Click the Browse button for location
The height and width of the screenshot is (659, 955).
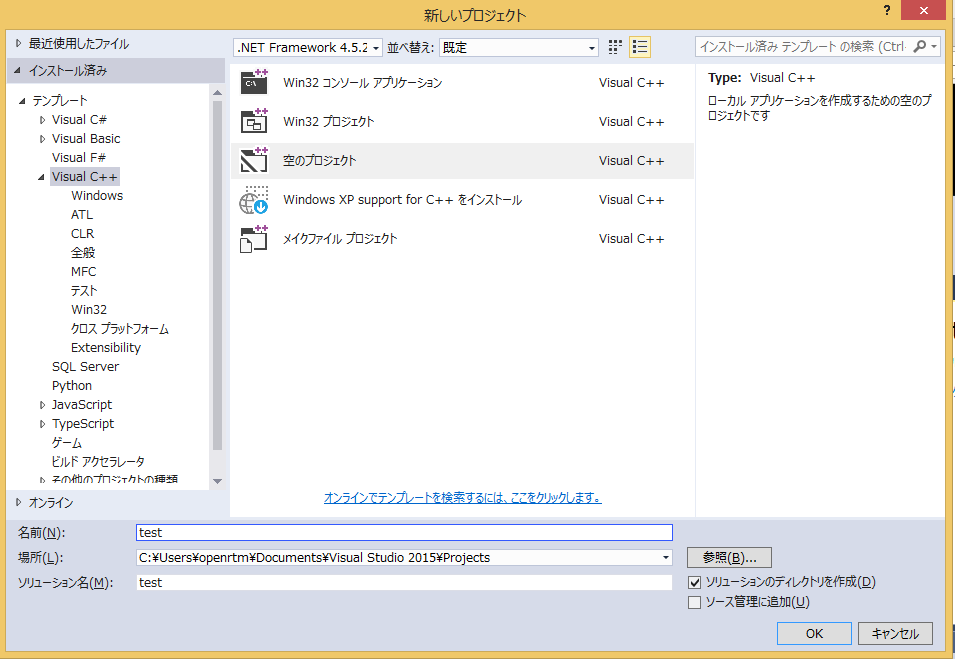[x=729, y=558]
